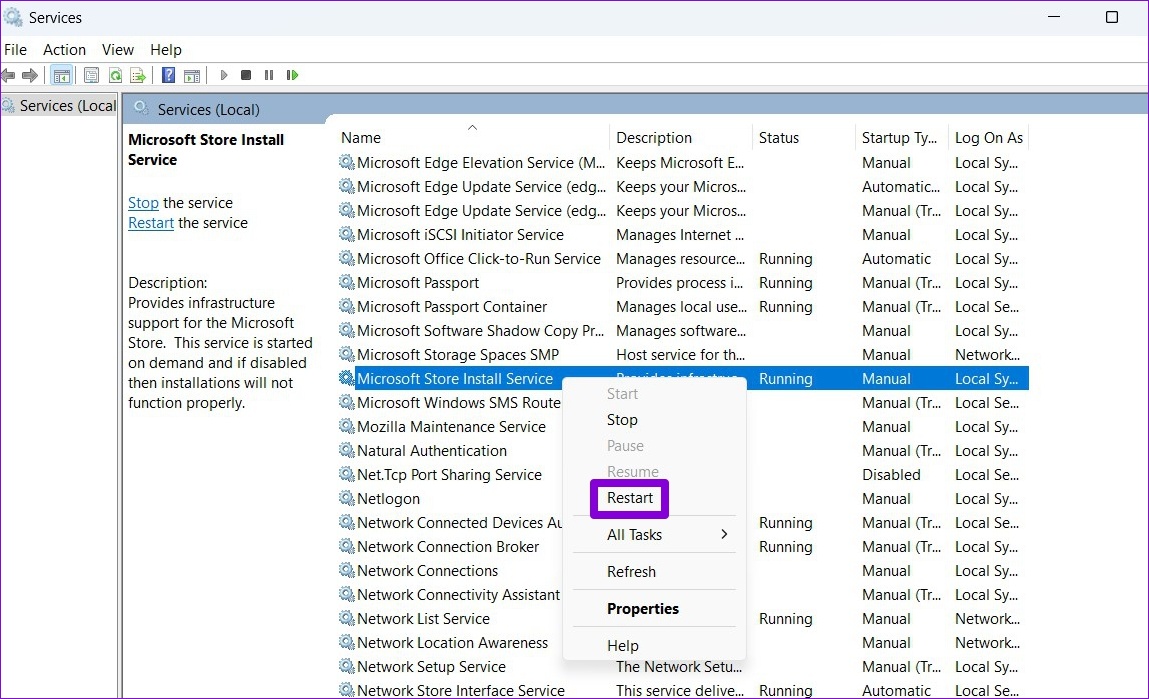Go back using the toolbar back arrow

tap(8, 75)
